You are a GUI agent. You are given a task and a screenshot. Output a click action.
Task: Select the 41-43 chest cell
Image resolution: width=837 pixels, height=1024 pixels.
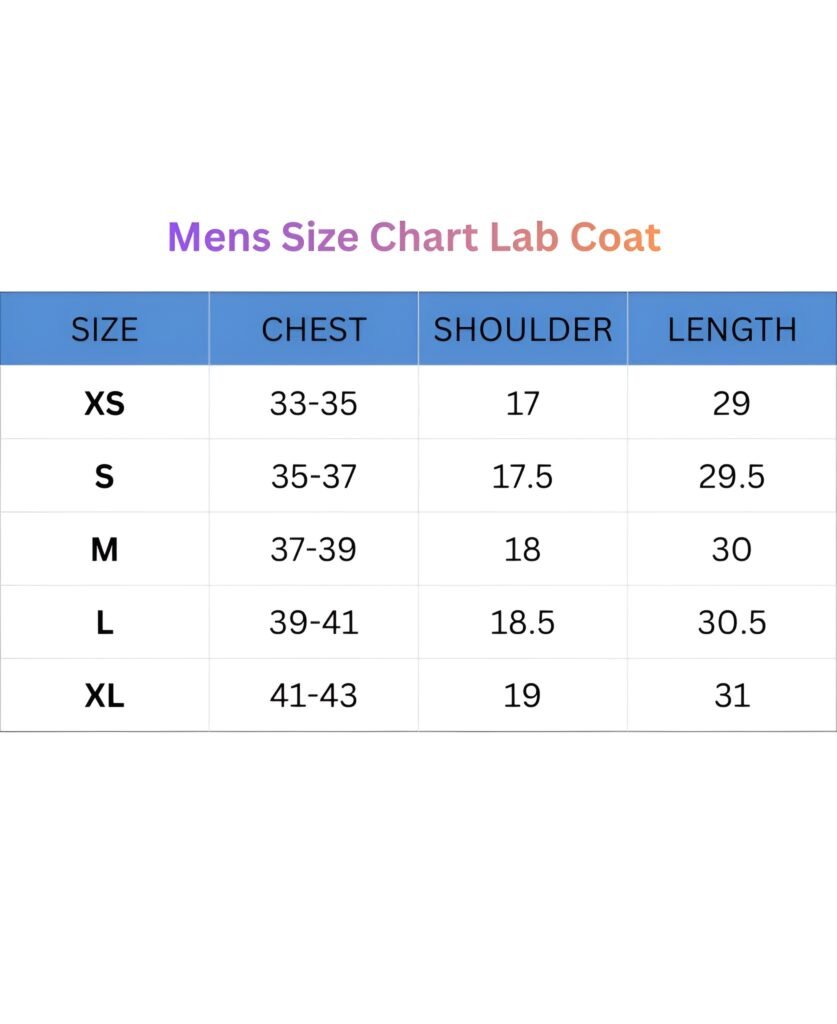click(x=313, y=696)
